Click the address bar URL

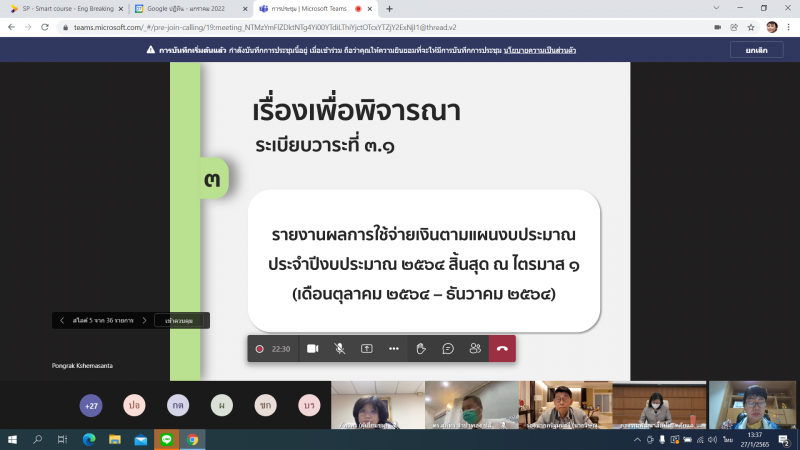[265, 28]
